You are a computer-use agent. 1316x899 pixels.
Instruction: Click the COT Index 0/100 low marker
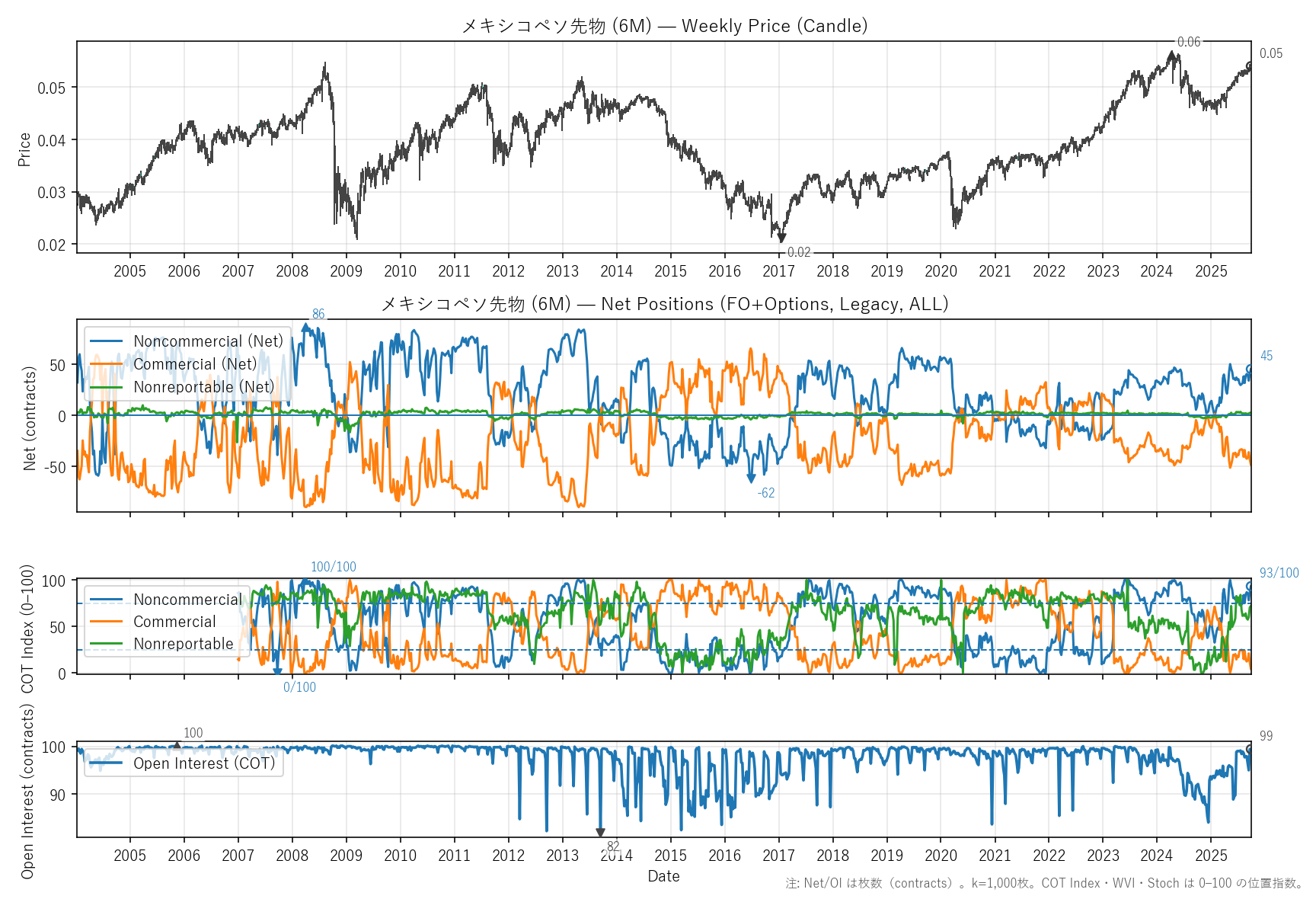pyautogui.click(x=277, y=672)
